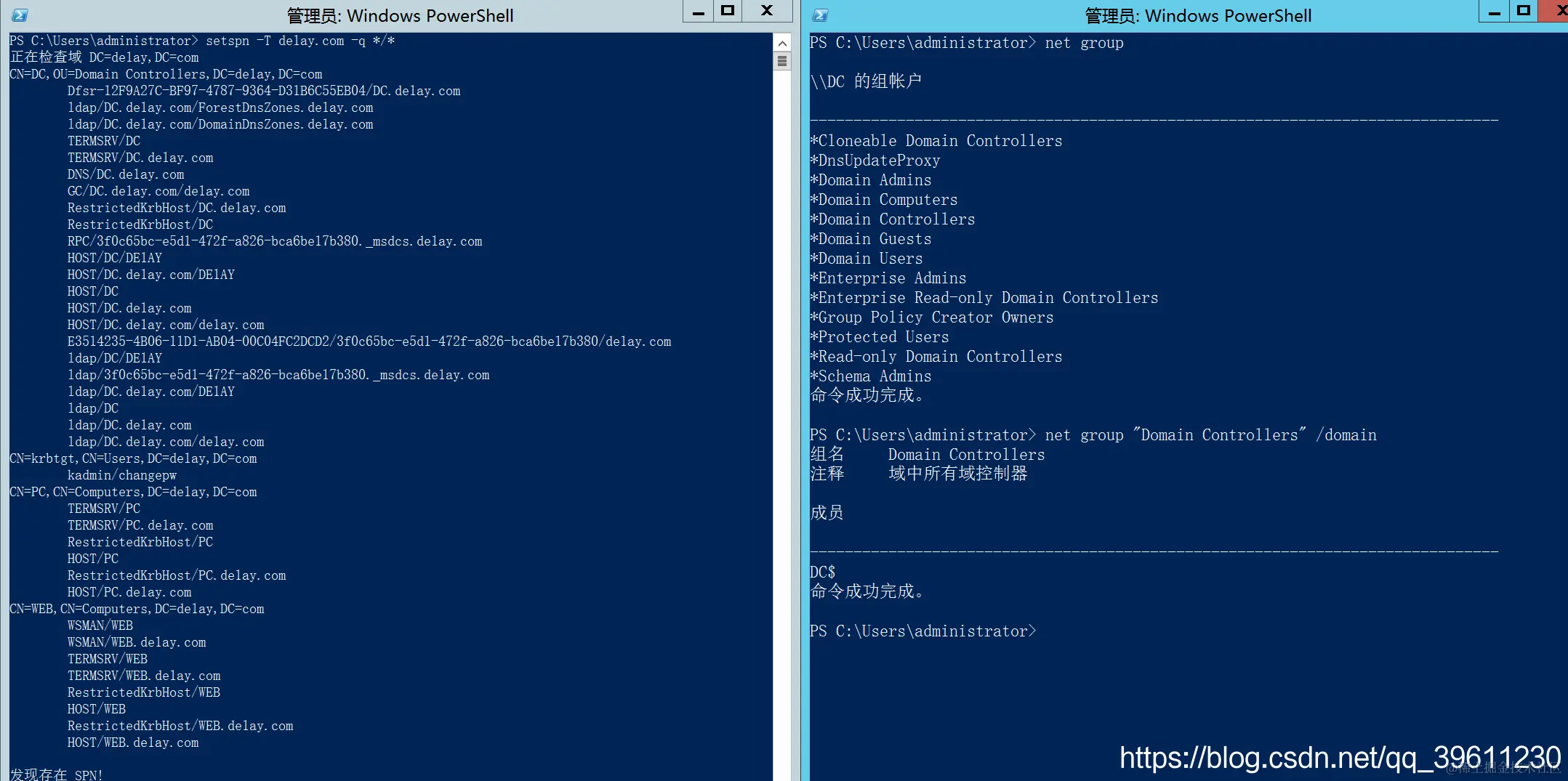Click the "kadmin/changepw" SPN entry
The width and height of the screenshot is (1568, 781).
[x=122, y=475]
